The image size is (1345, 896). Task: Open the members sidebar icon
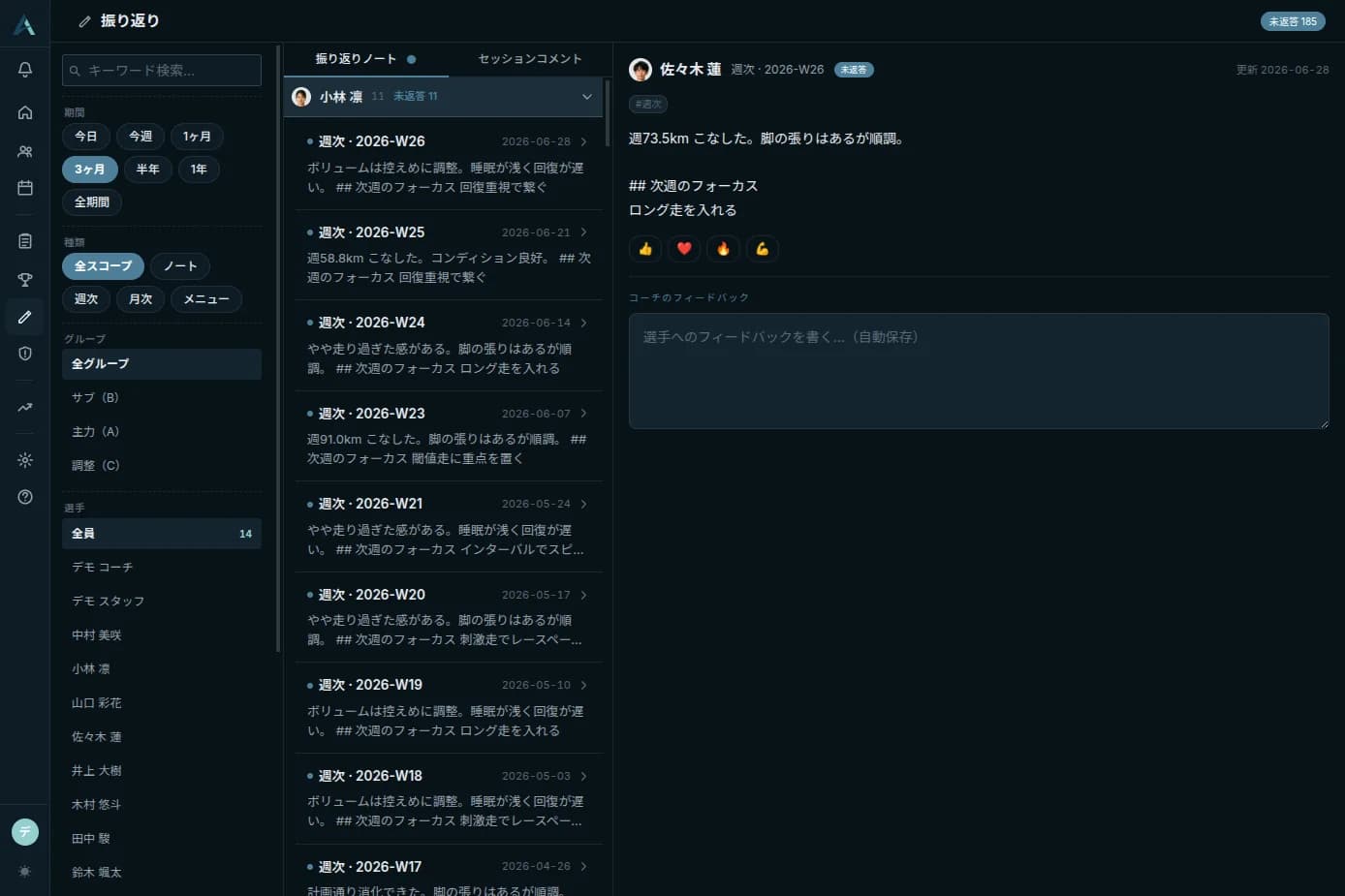click(25, 151)
